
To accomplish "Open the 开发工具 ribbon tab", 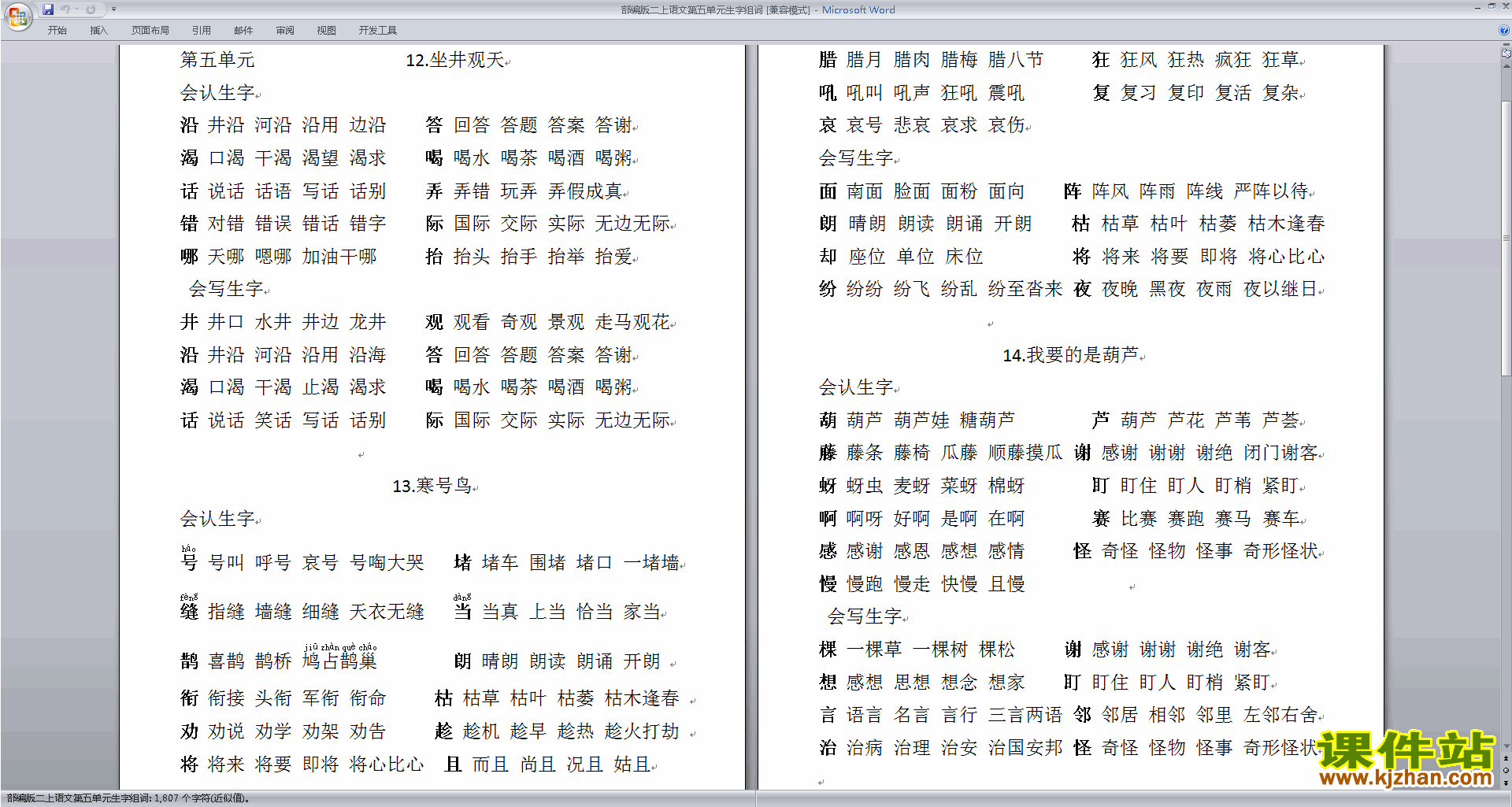I will 378,30.
